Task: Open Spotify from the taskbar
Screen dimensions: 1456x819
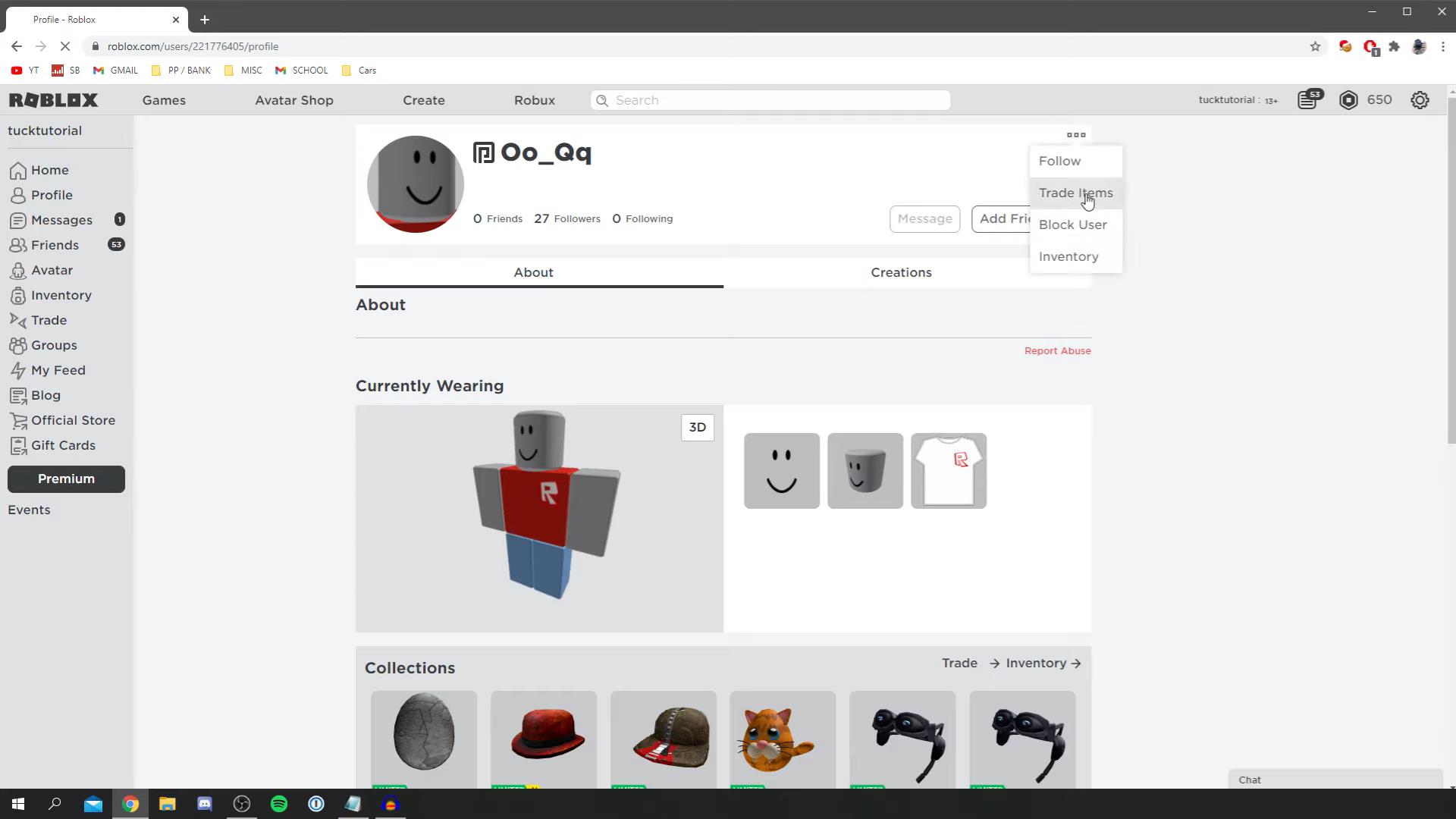Action: [x=279, y=804]
